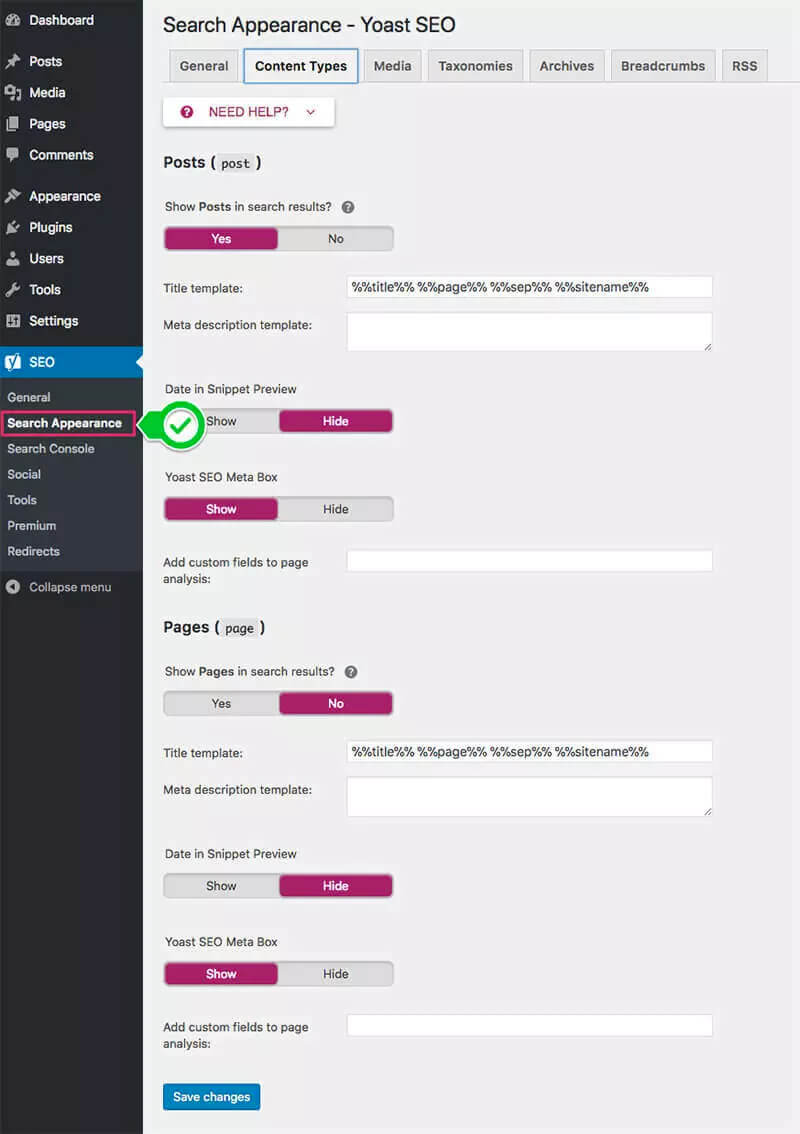Click the Save changes button
This screenshot has height=1134, width=800.
tap(211, 1097)
